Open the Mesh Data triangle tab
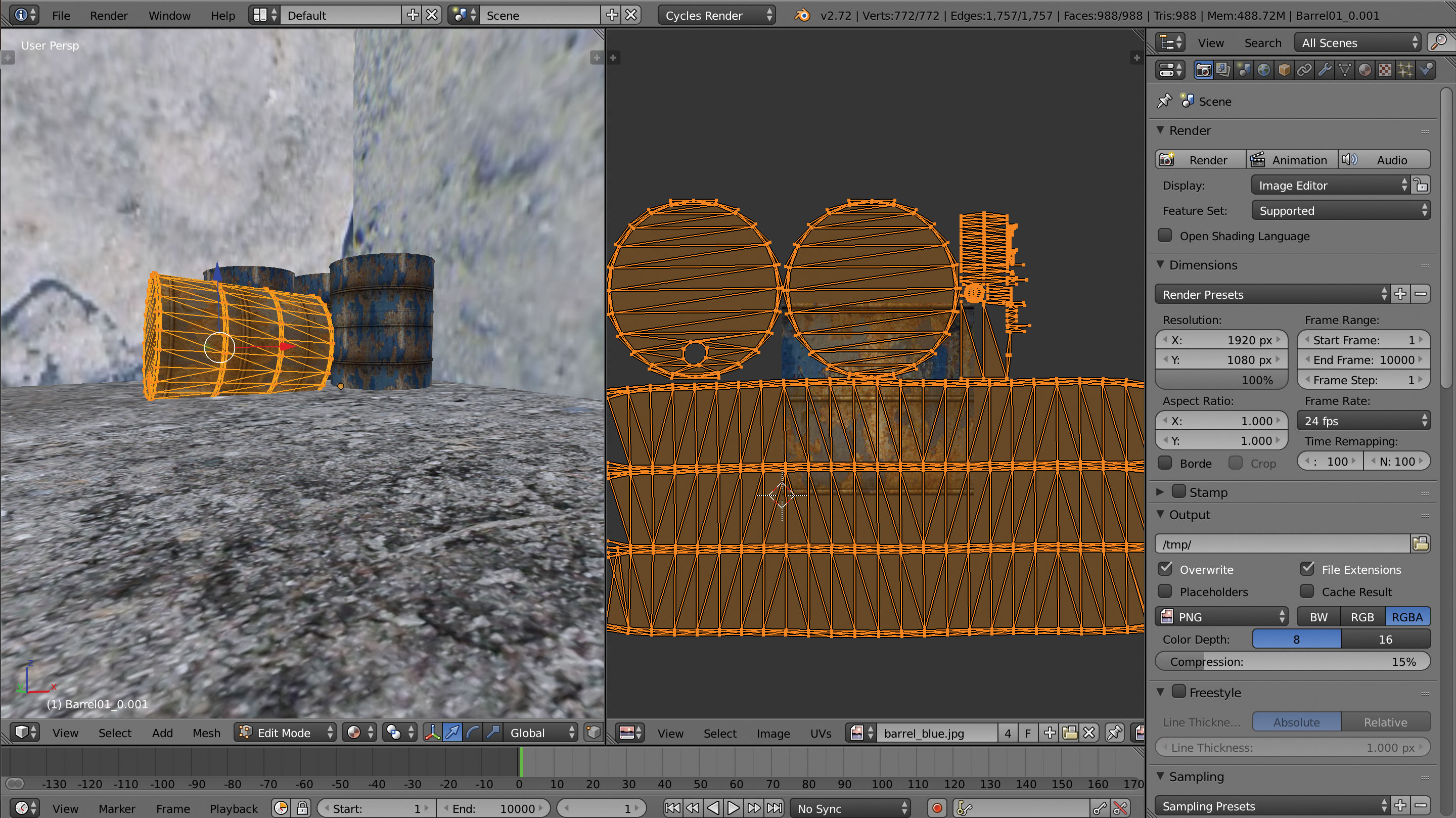The image size is (1456, 818). [1345, 70]
